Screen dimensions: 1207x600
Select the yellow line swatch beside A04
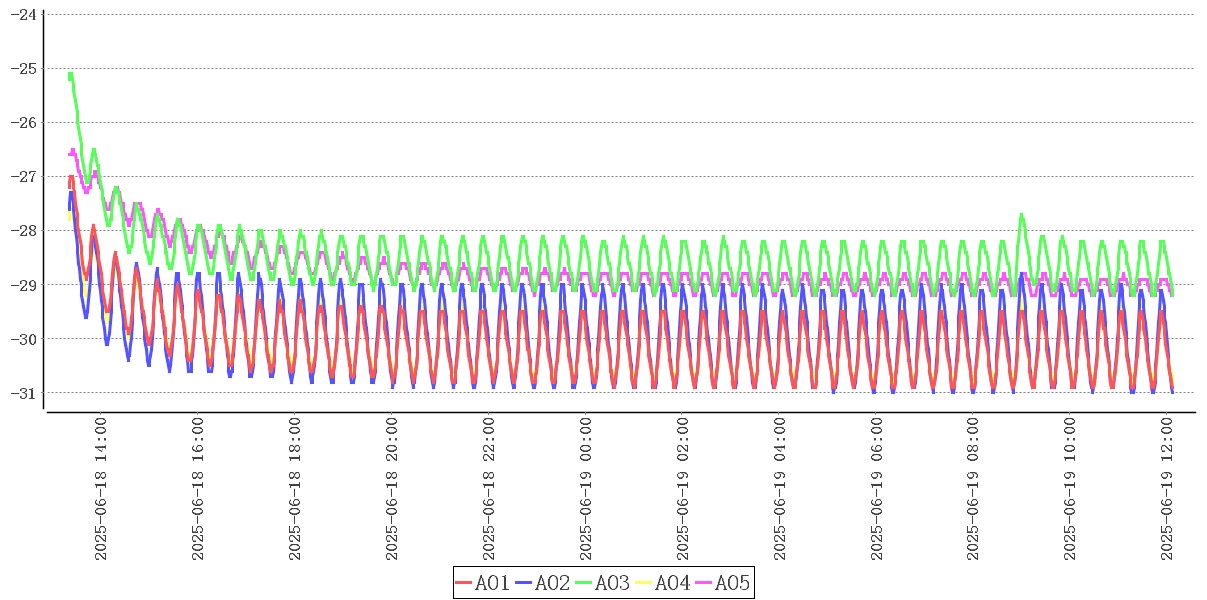point(644,583)
